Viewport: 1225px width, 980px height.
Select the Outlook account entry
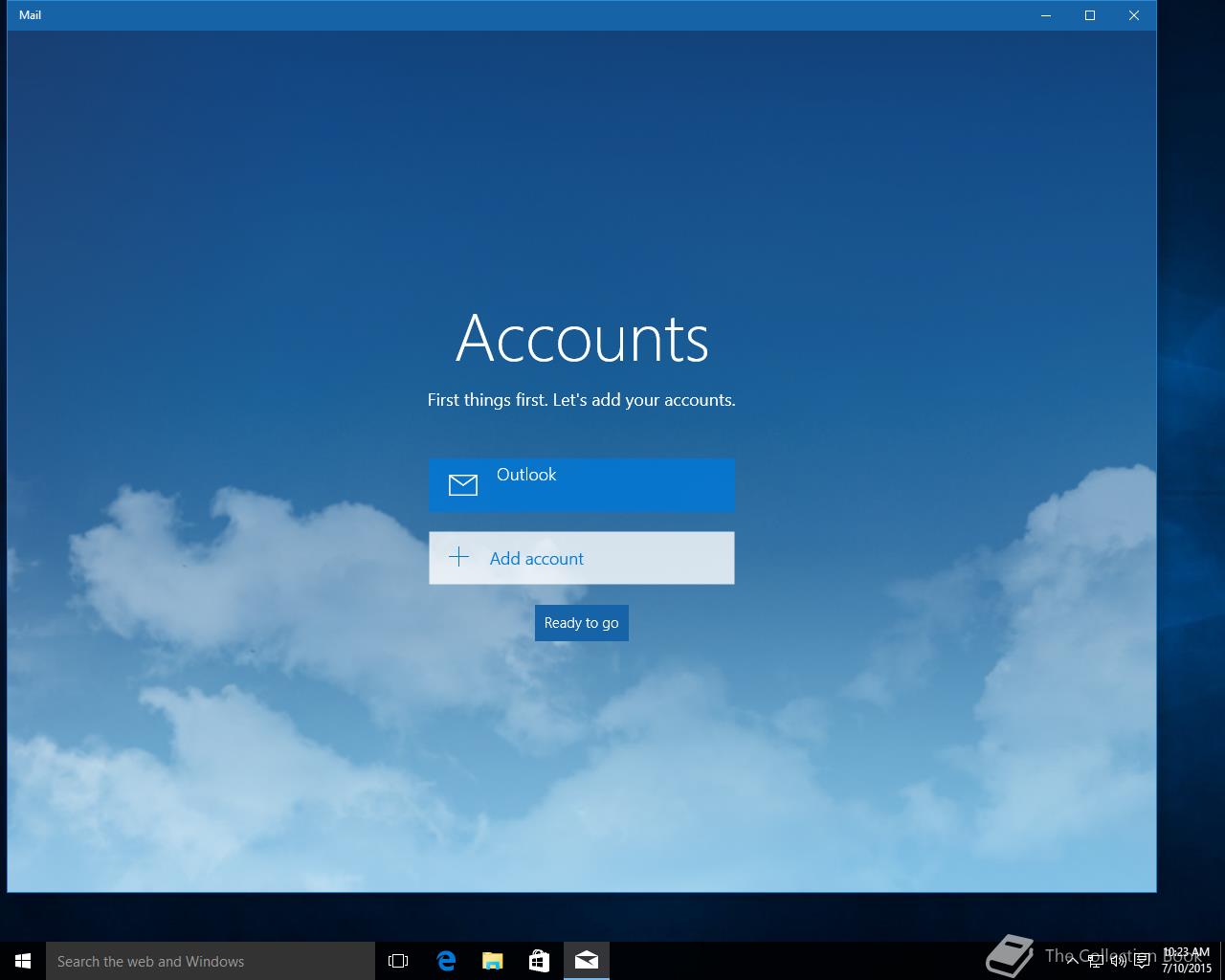coord(581,484)
